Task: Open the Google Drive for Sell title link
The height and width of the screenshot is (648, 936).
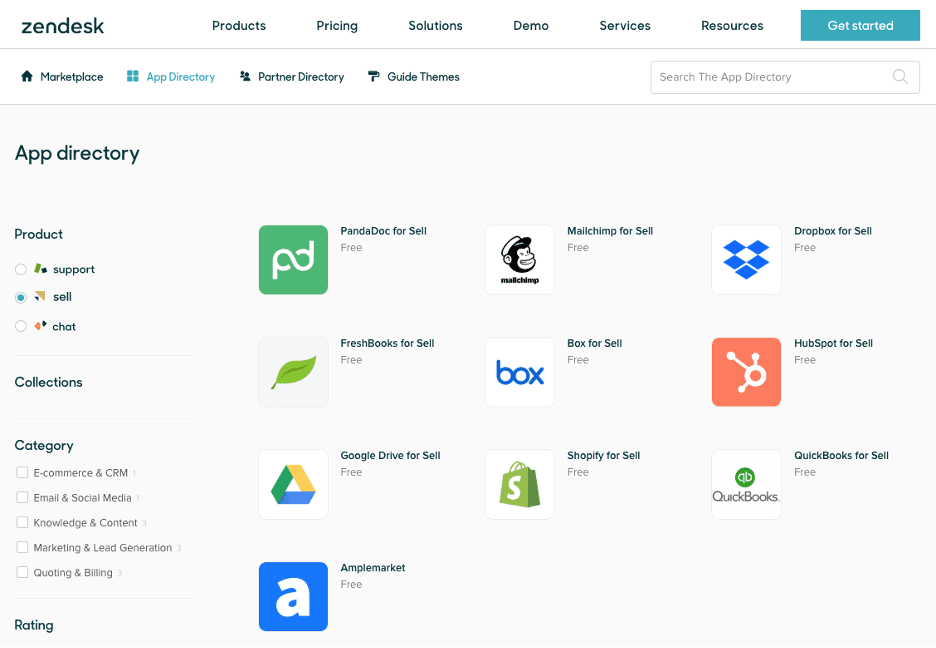Action: point(390,455)
